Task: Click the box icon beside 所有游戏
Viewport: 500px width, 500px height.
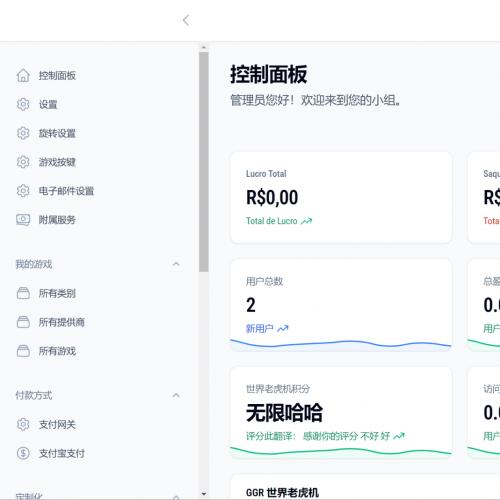Action: coord(23,351)
